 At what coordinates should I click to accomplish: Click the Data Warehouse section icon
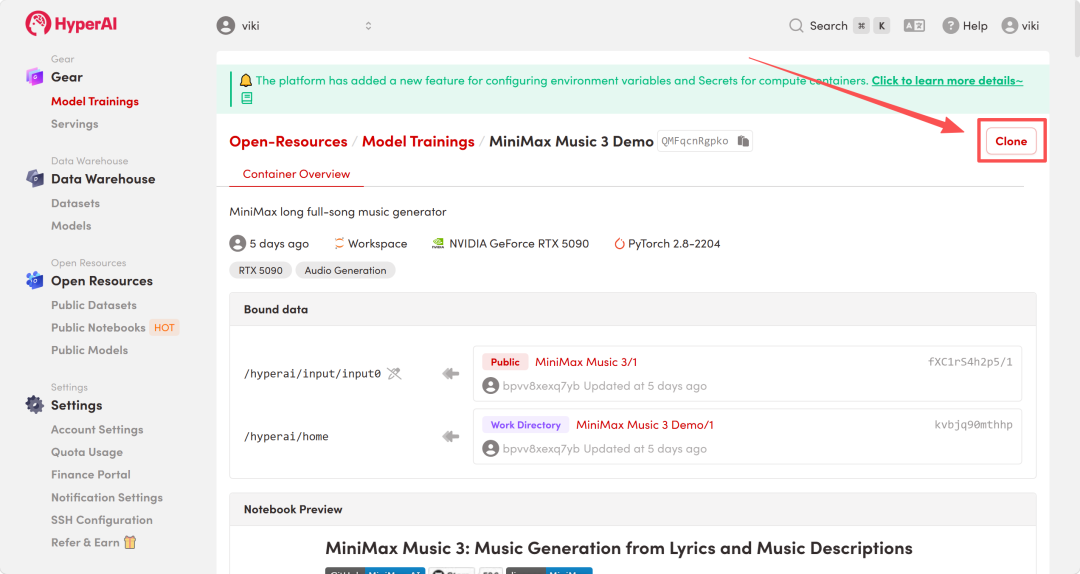click(x=34, y=178)
